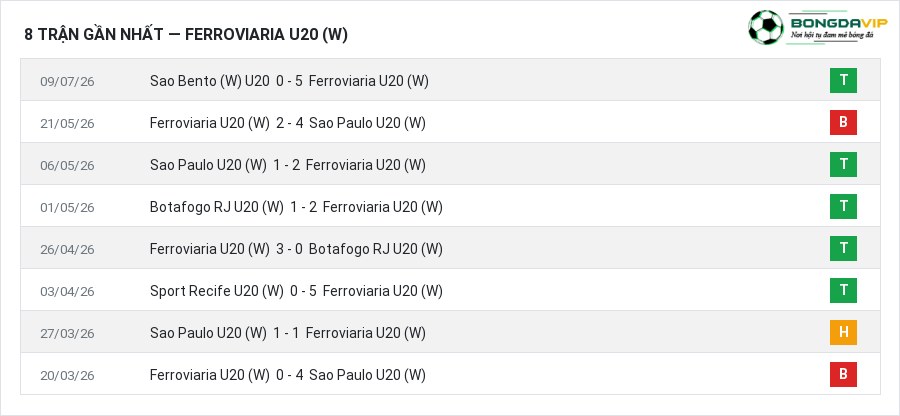Click the red B badge for 21/05/26 match
Image resolution: width=900 pixels, height=416 pixels.
(843, 122)
